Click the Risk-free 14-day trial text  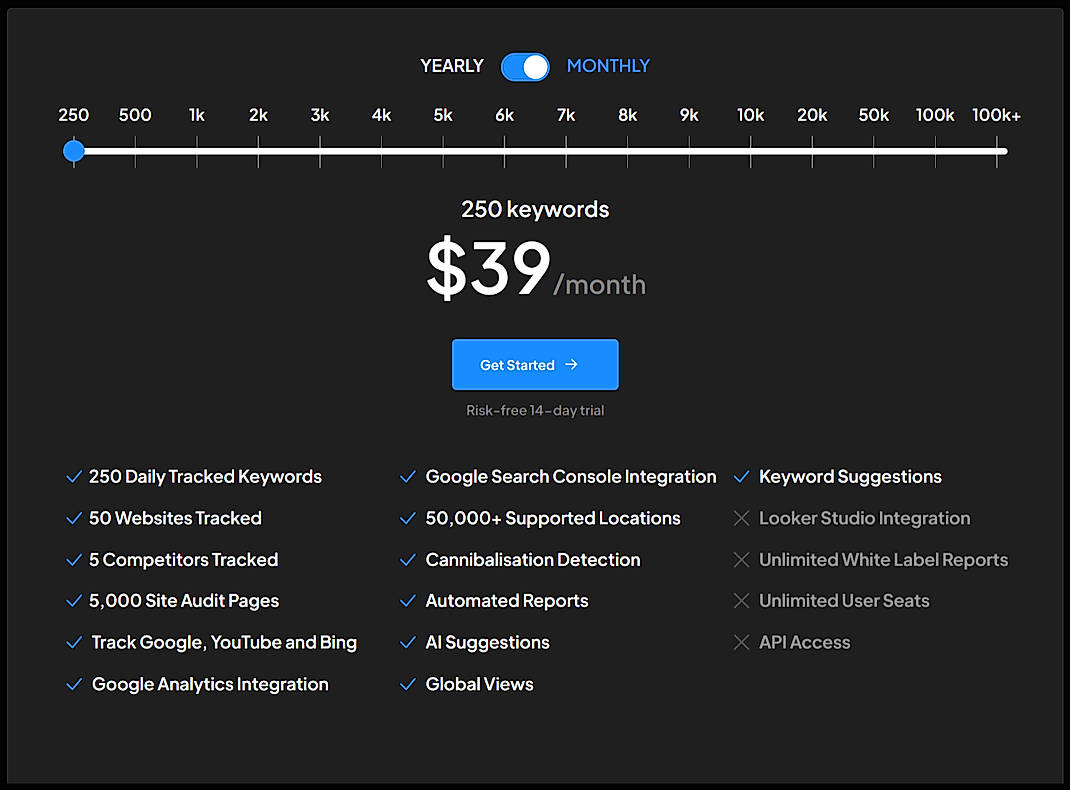[535, 410]
